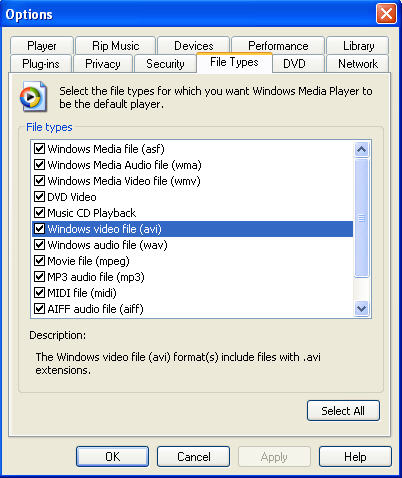Select the MP3 audio file (mp3) item
Screen dimensions: 402x478
96,277
